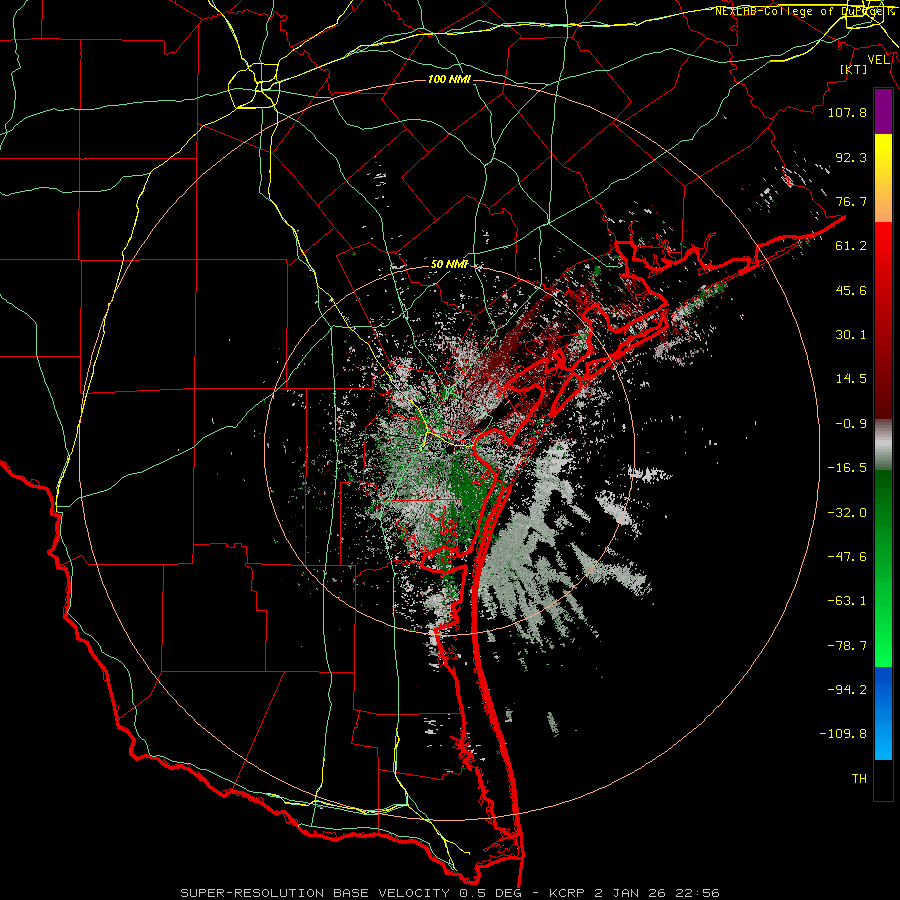Click the [KT] units label
Image resolution: width=900 pixels, height=900 pixels.
click(x=854, y=69)
